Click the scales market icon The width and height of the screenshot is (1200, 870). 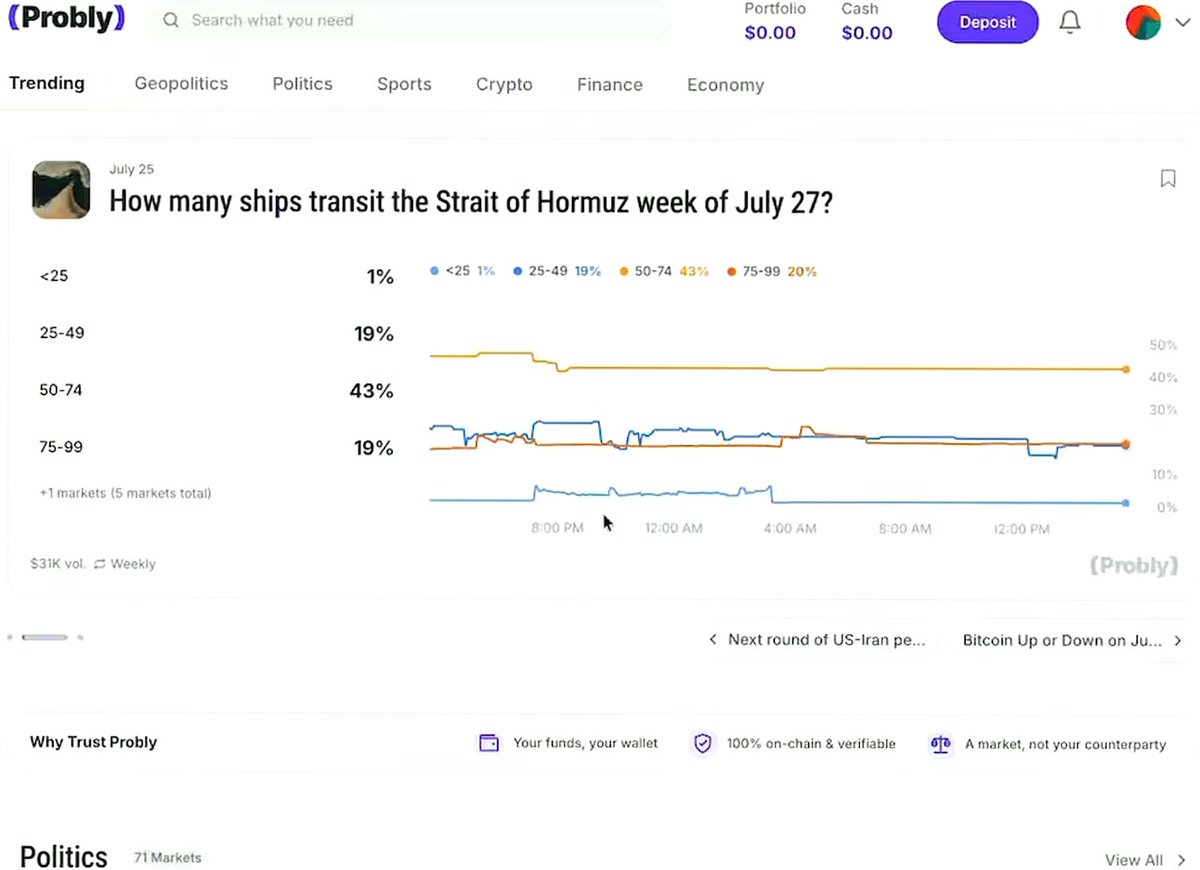940,743
